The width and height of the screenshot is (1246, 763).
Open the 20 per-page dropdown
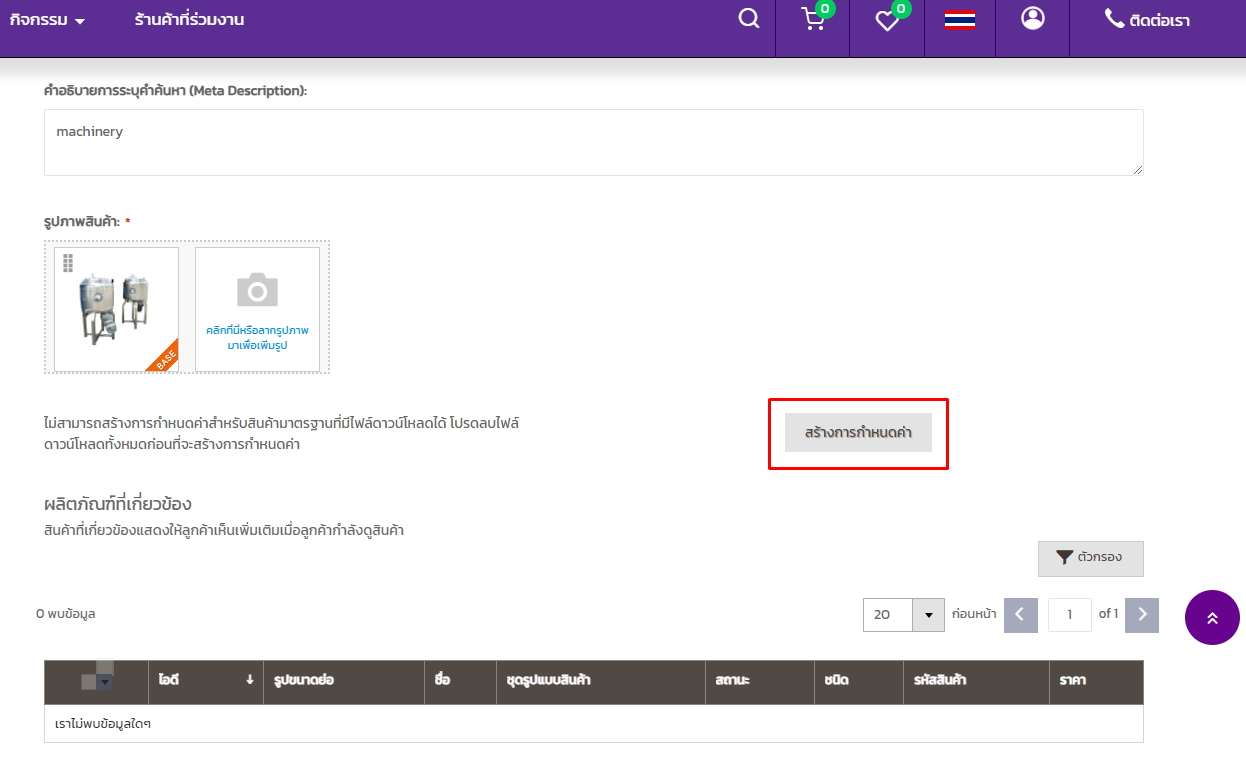(928, 615)
